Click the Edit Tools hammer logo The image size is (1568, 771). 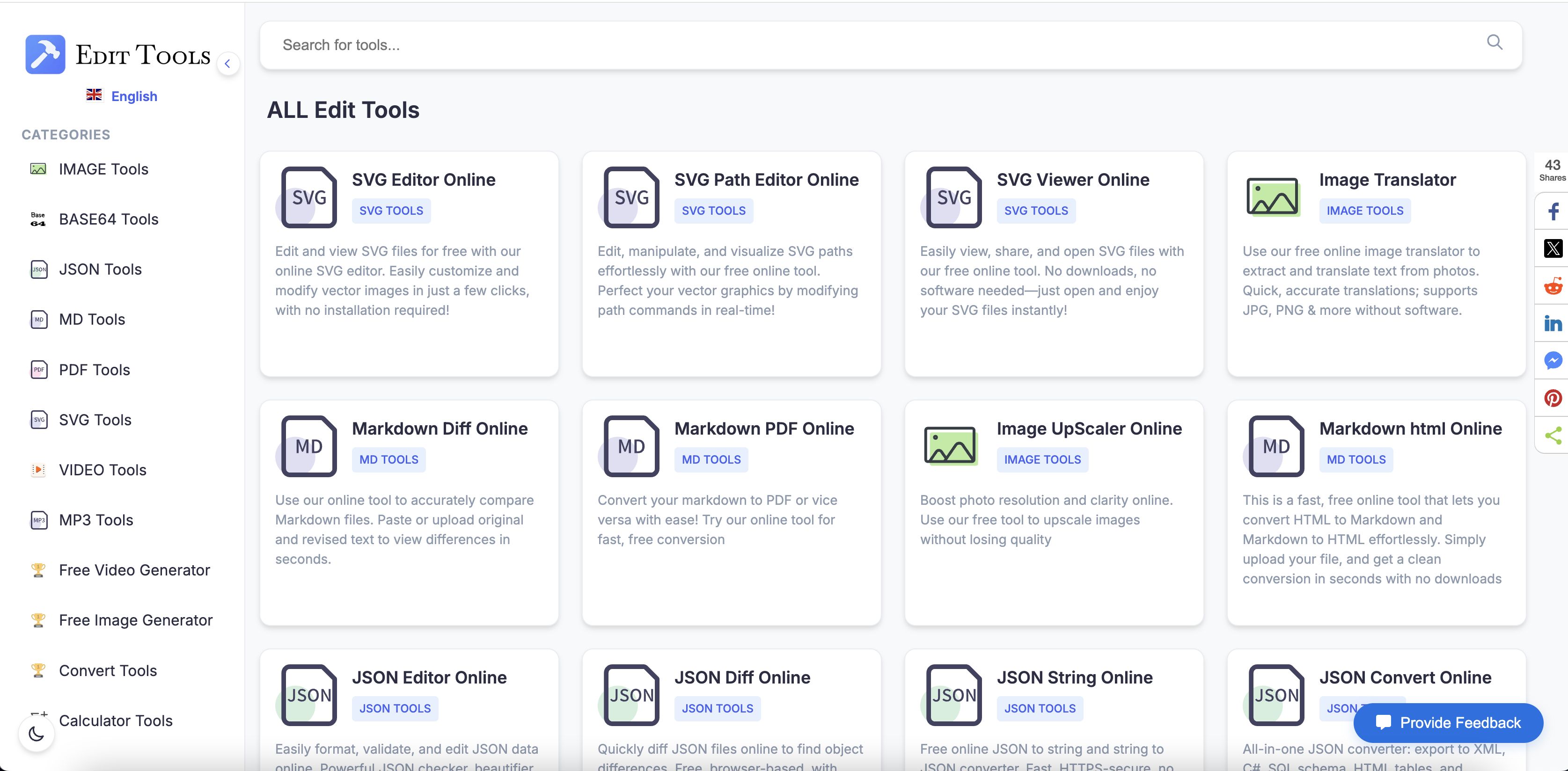45,54
